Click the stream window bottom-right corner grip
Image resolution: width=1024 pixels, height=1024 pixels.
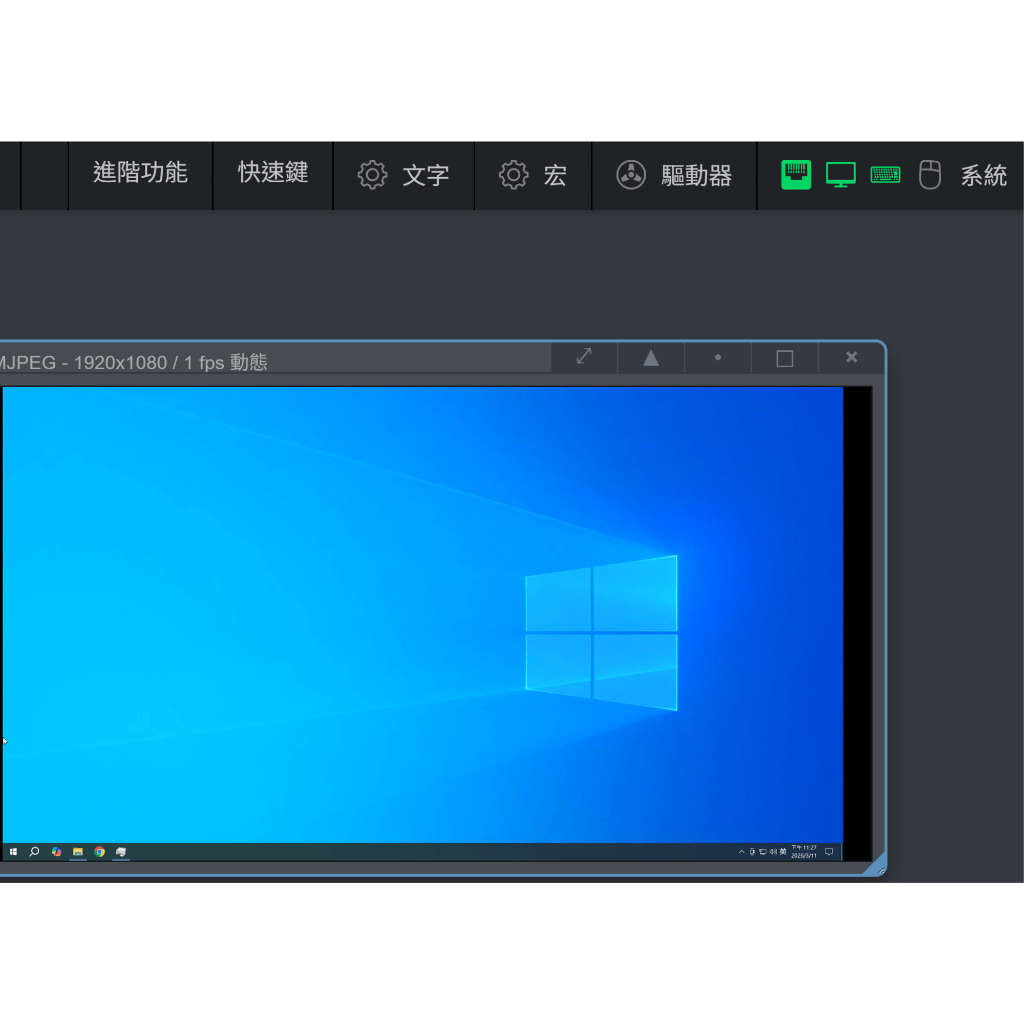pyautogui.click(x=876, y=864)
